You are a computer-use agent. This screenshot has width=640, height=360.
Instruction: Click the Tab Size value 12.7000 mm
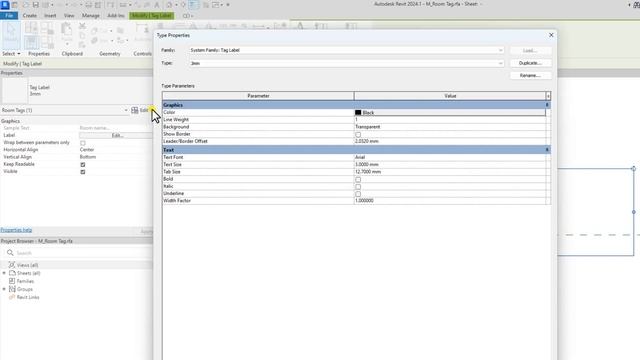[450, 172]
